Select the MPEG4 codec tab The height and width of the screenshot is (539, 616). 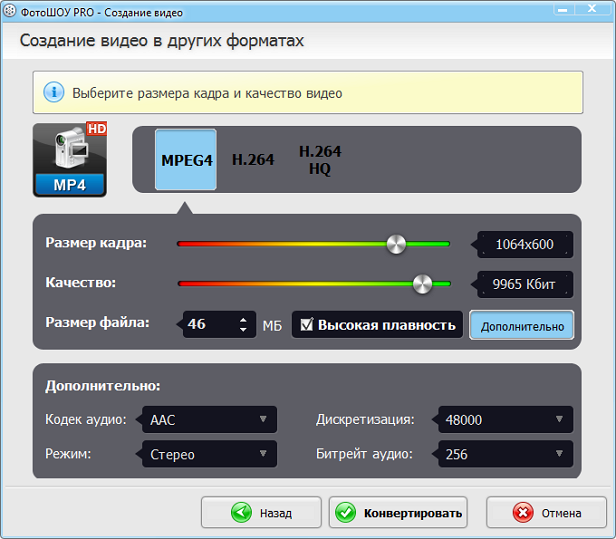tap(186, 160)
